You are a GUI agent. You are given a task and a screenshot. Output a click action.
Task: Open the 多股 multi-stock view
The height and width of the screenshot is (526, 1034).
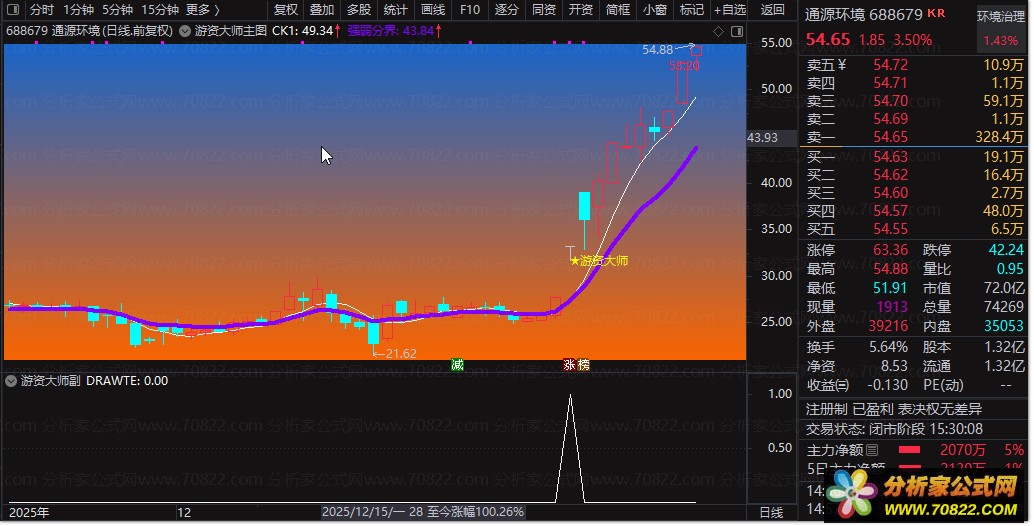click(x=359, y=10)
